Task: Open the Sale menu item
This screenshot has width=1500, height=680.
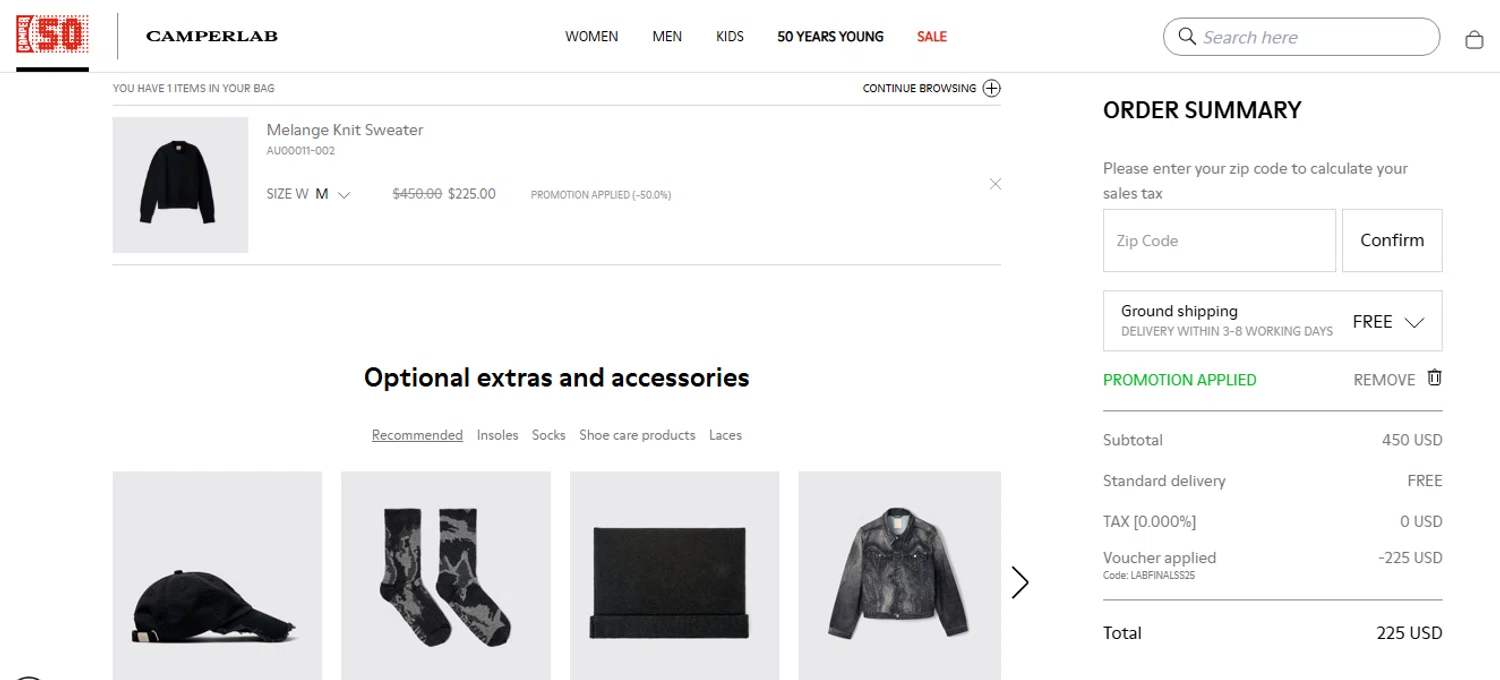Action: pos(932,37)
